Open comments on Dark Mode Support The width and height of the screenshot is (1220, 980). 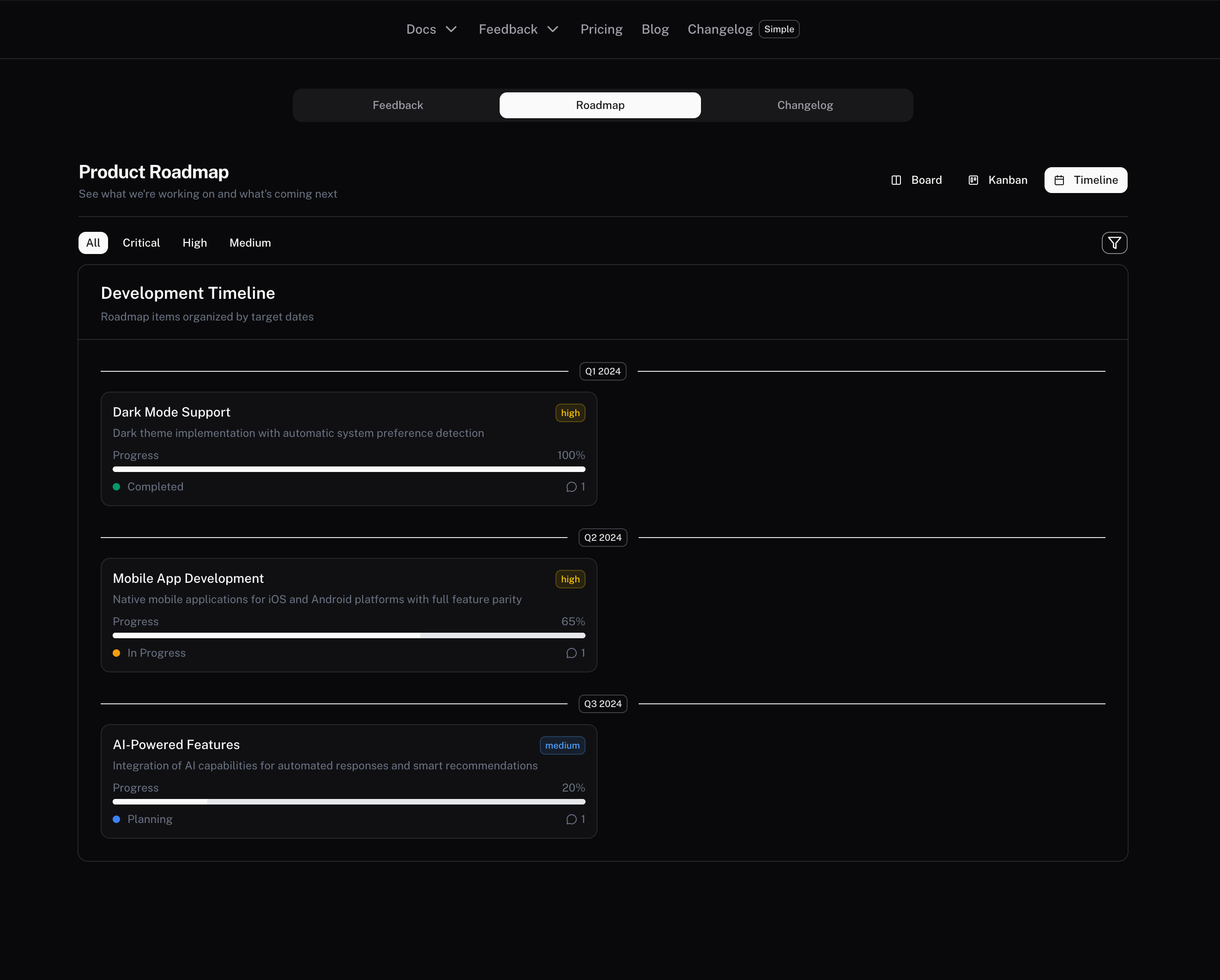pyautogui.click(x=575, y=487)
